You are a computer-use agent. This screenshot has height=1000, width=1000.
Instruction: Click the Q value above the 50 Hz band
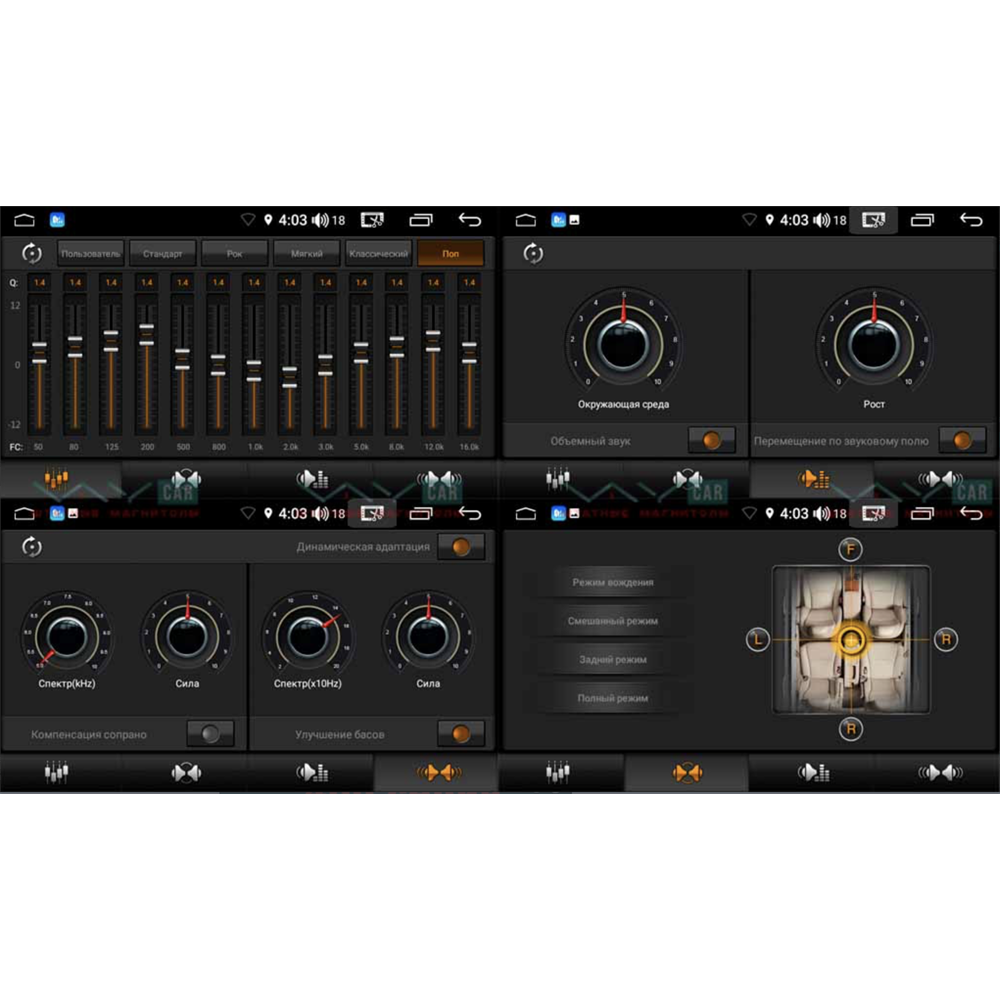(x=40, y=282)
